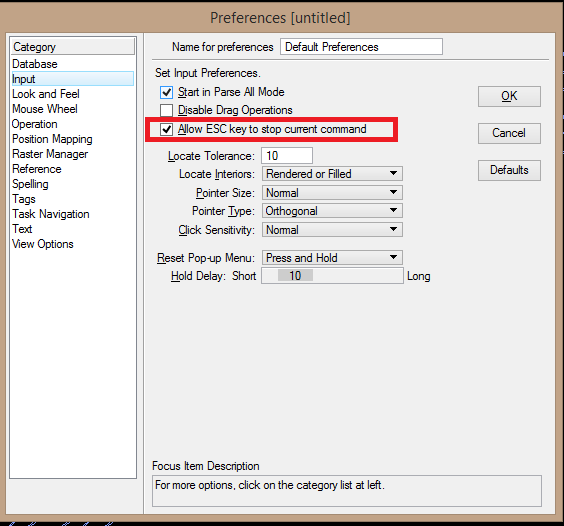The width and height of the screenshot is (564, 526).
Task: Choose the Raster Manager category
Action: [x=50, y=154]
